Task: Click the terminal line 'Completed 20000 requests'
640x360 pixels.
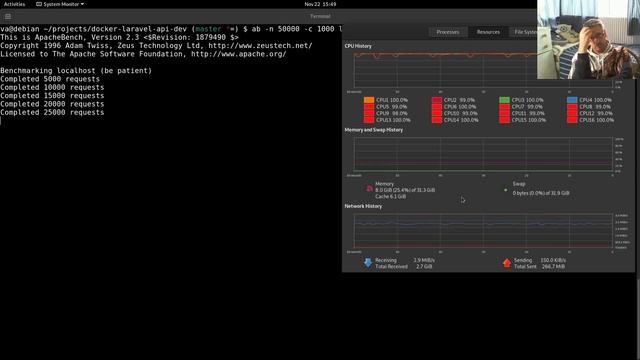Action: point(52,104)
